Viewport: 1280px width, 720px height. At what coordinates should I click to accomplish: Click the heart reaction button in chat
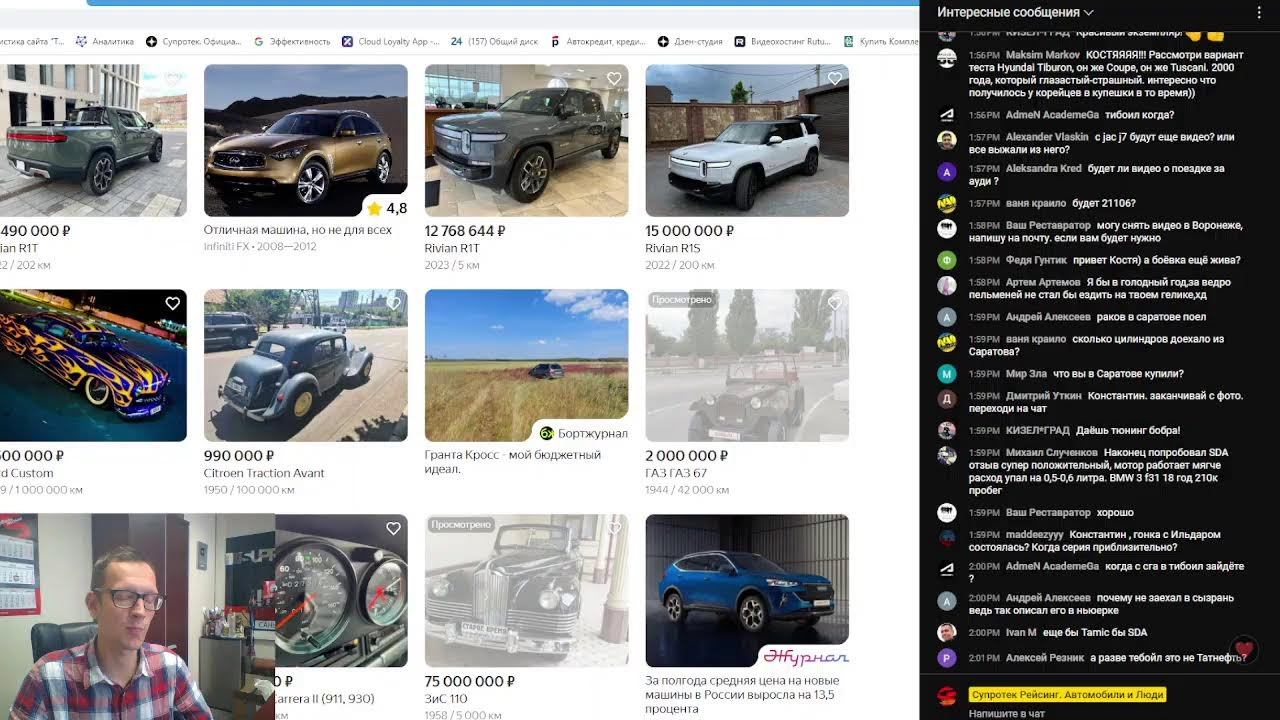1243,649
